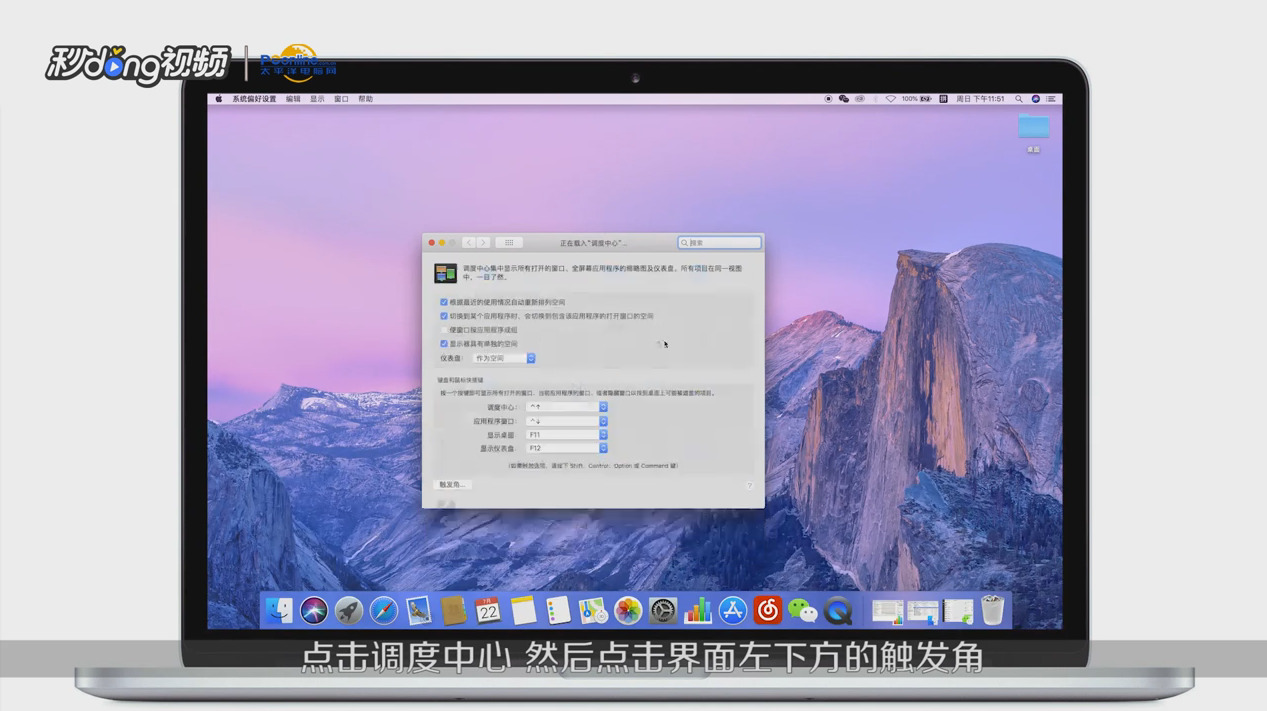Toggle 显示器具有单独的空间 checkbox

point(444,344)
